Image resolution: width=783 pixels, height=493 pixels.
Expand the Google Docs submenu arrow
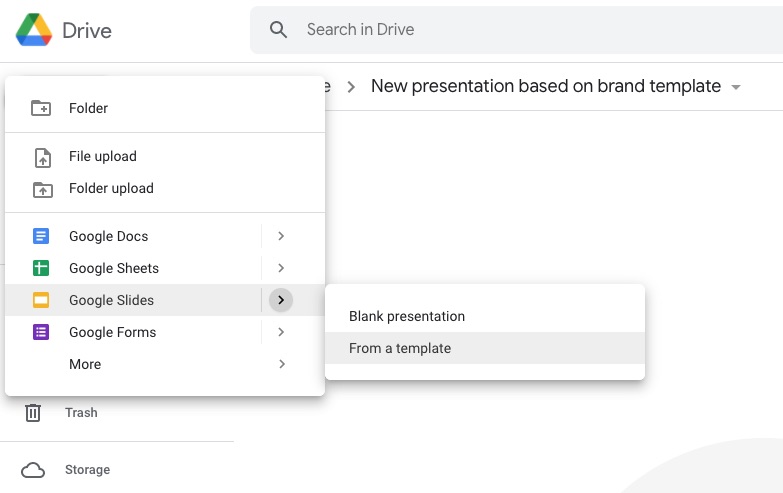281,236
